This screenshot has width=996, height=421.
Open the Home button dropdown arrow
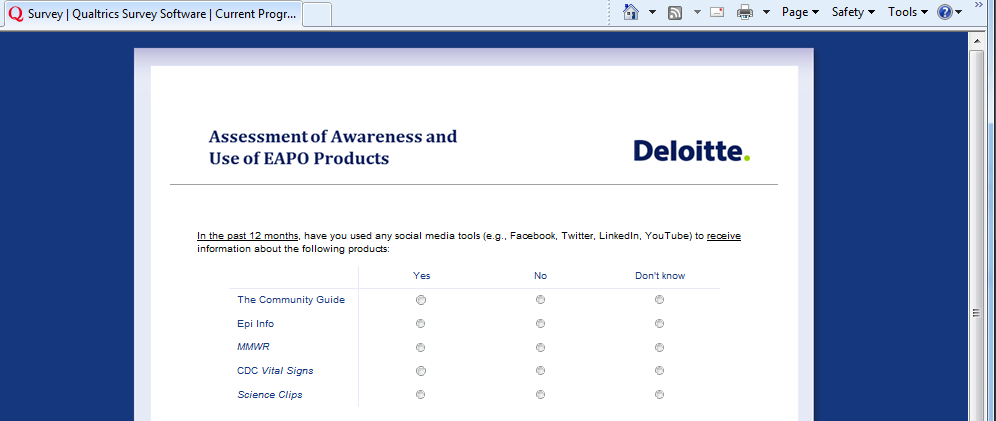(x=652, y=12)
